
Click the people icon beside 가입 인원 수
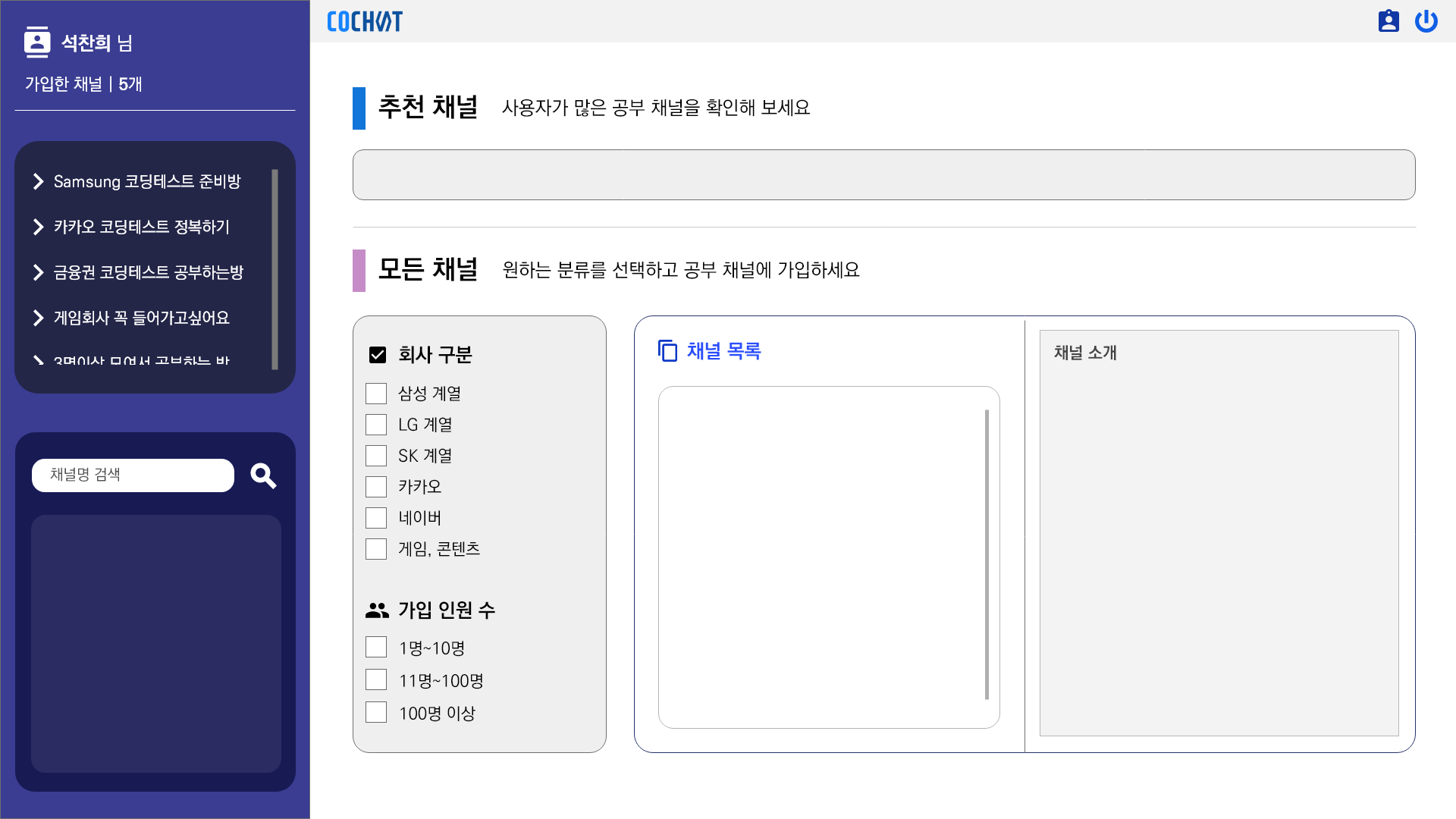377,610
